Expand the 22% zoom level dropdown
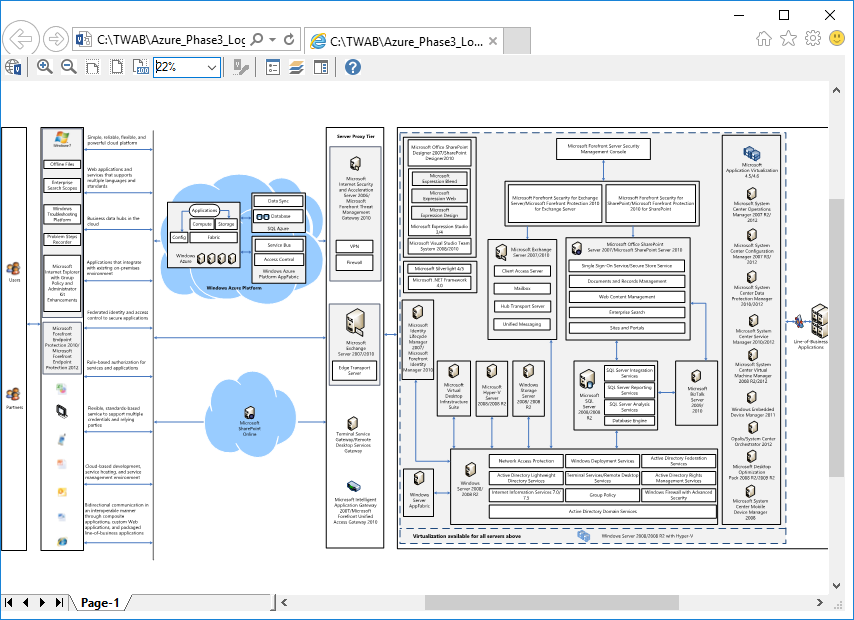The image size is (854, 620). [x=212, y=67]
